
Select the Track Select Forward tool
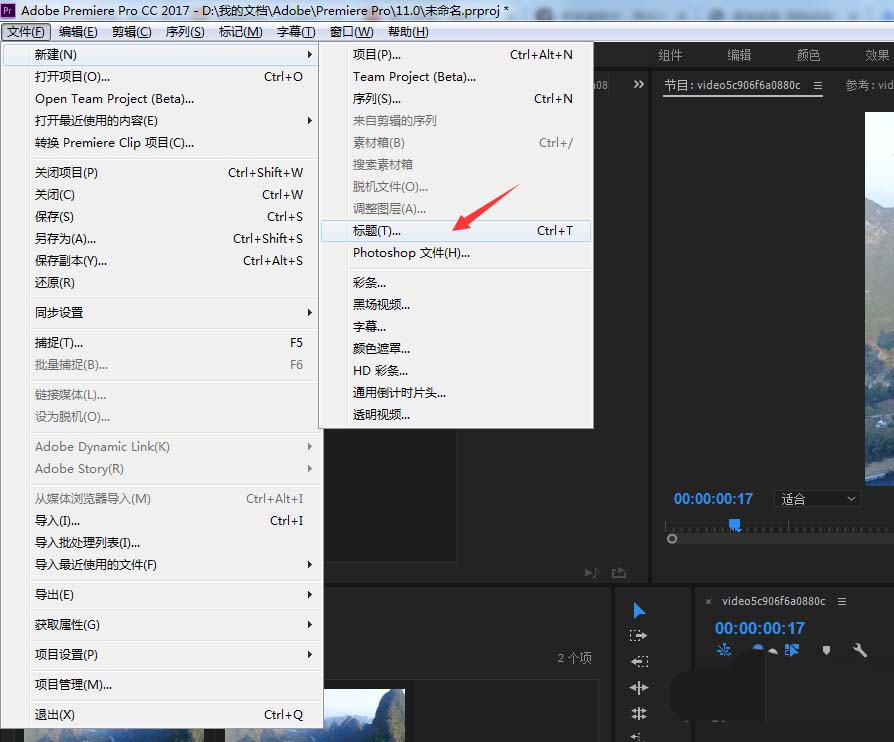[640, 636]
